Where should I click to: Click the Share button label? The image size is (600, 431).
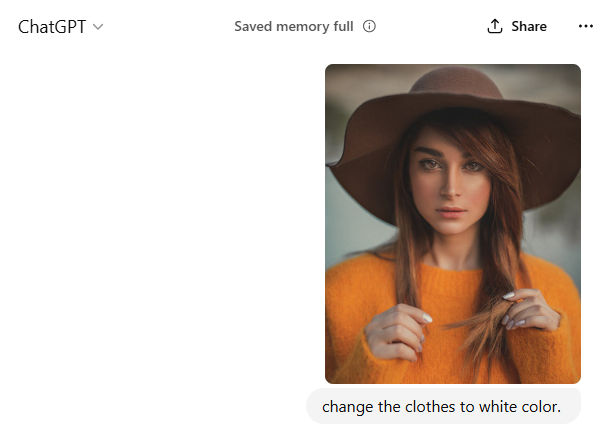coord(529,27)
